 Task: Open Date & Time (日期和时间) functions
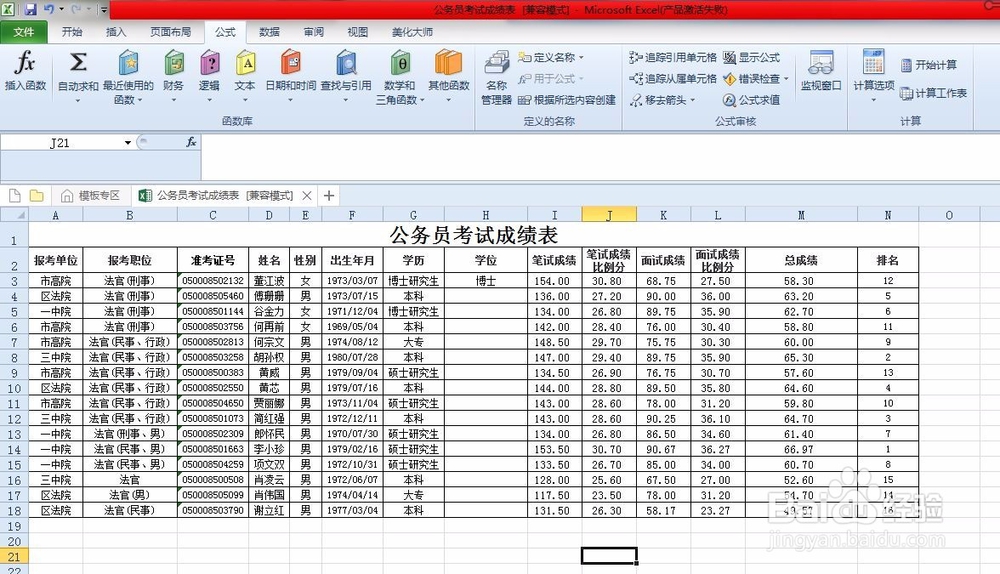click(290, 77)
